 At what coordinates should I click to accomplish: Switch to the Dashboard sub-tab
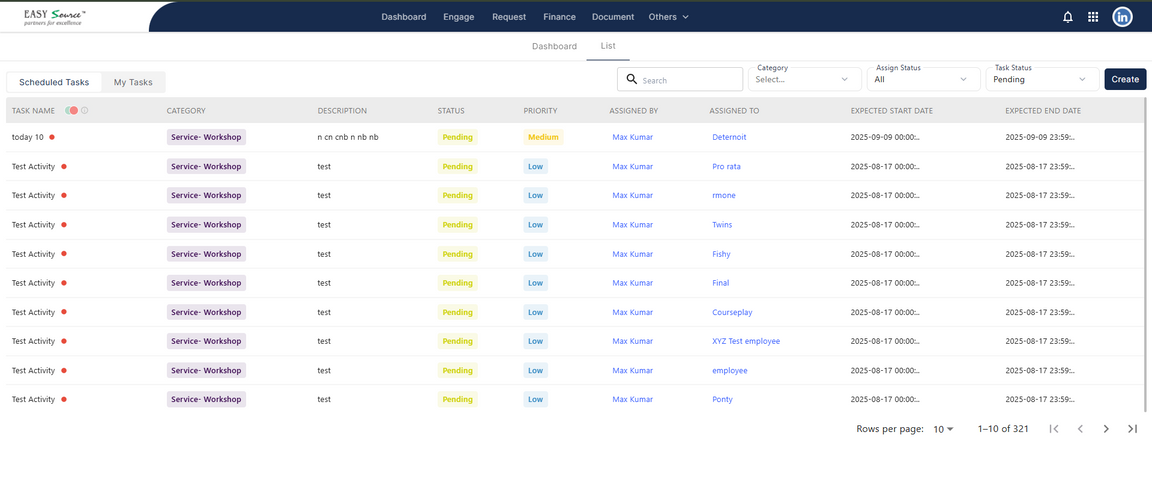(554, 46)
